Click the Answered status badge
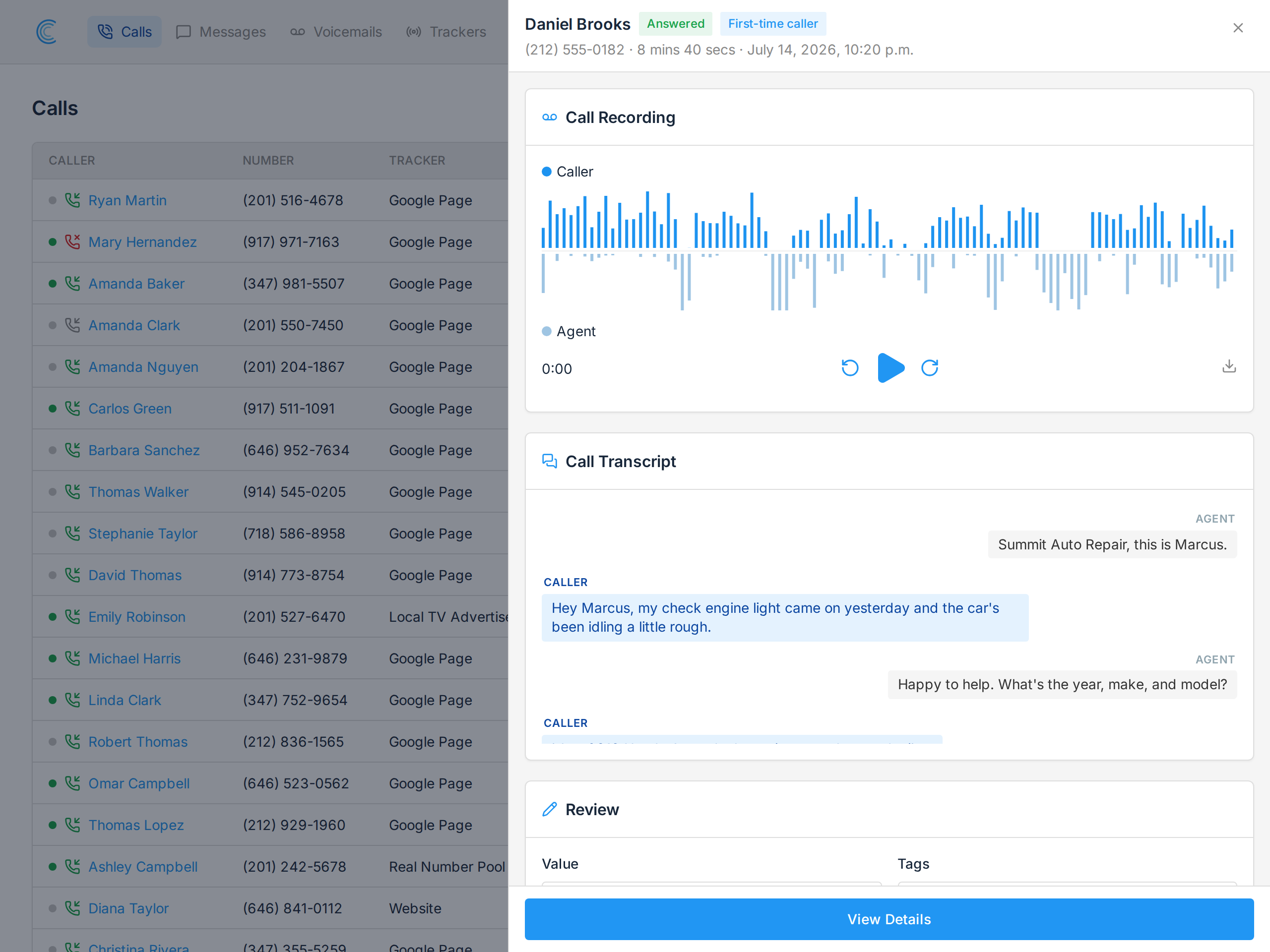The image size is (1270, 952). pyautogui.click(x=675, y=23)
